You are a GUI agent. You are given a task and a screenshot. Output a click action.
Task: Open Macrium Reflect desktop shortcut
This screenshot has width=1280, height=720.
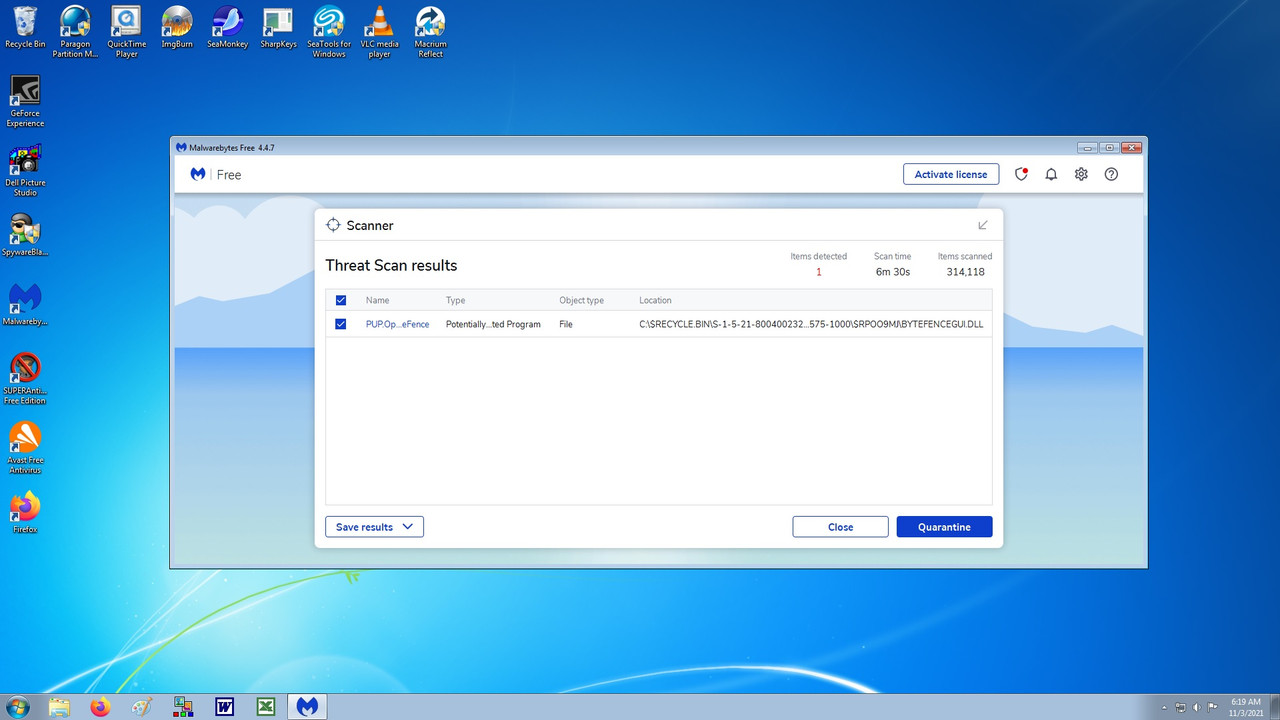tap(430, 32)
